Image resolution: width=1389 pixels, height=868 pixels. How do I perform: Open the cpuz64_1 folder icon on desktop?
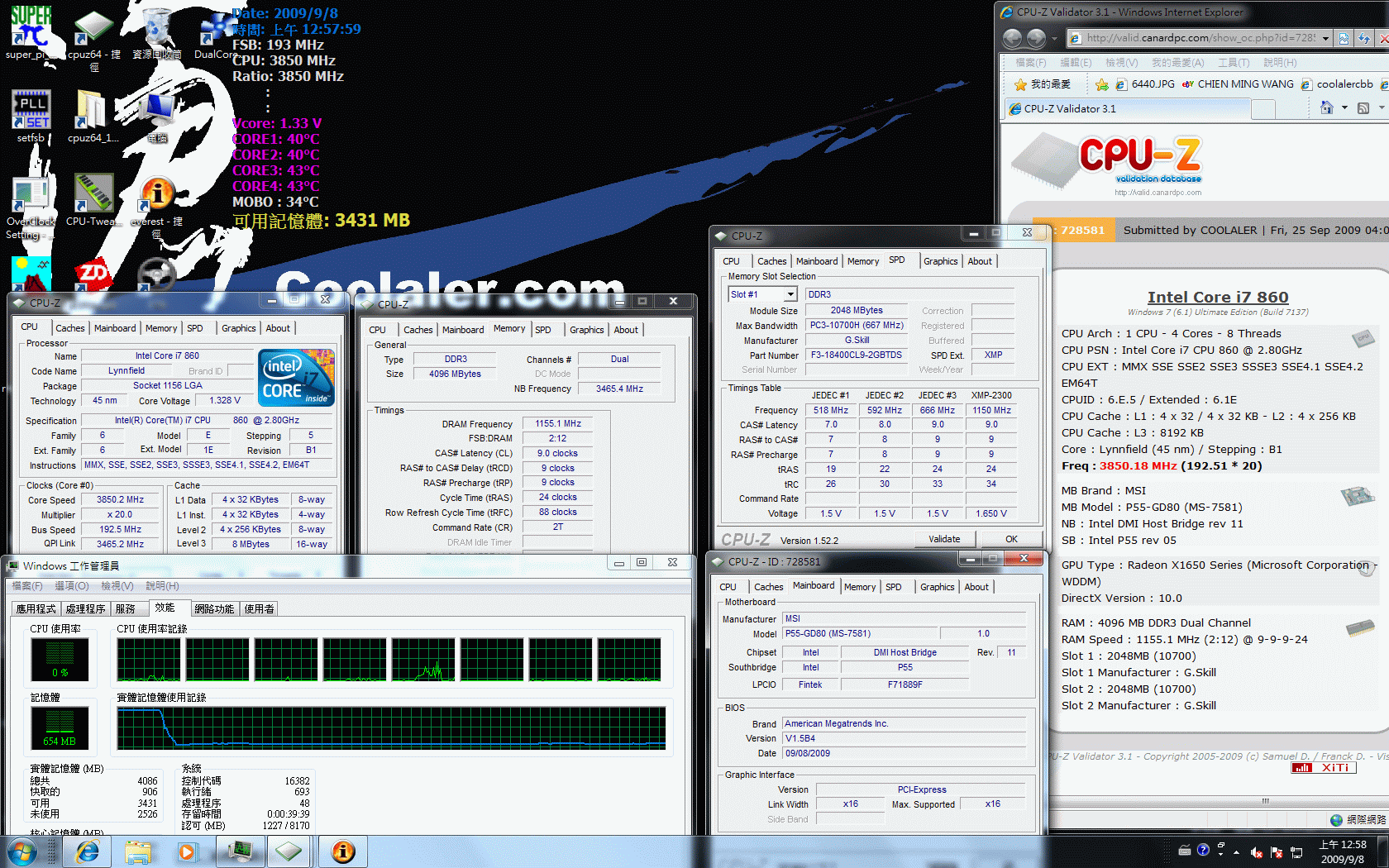[93, 116]
